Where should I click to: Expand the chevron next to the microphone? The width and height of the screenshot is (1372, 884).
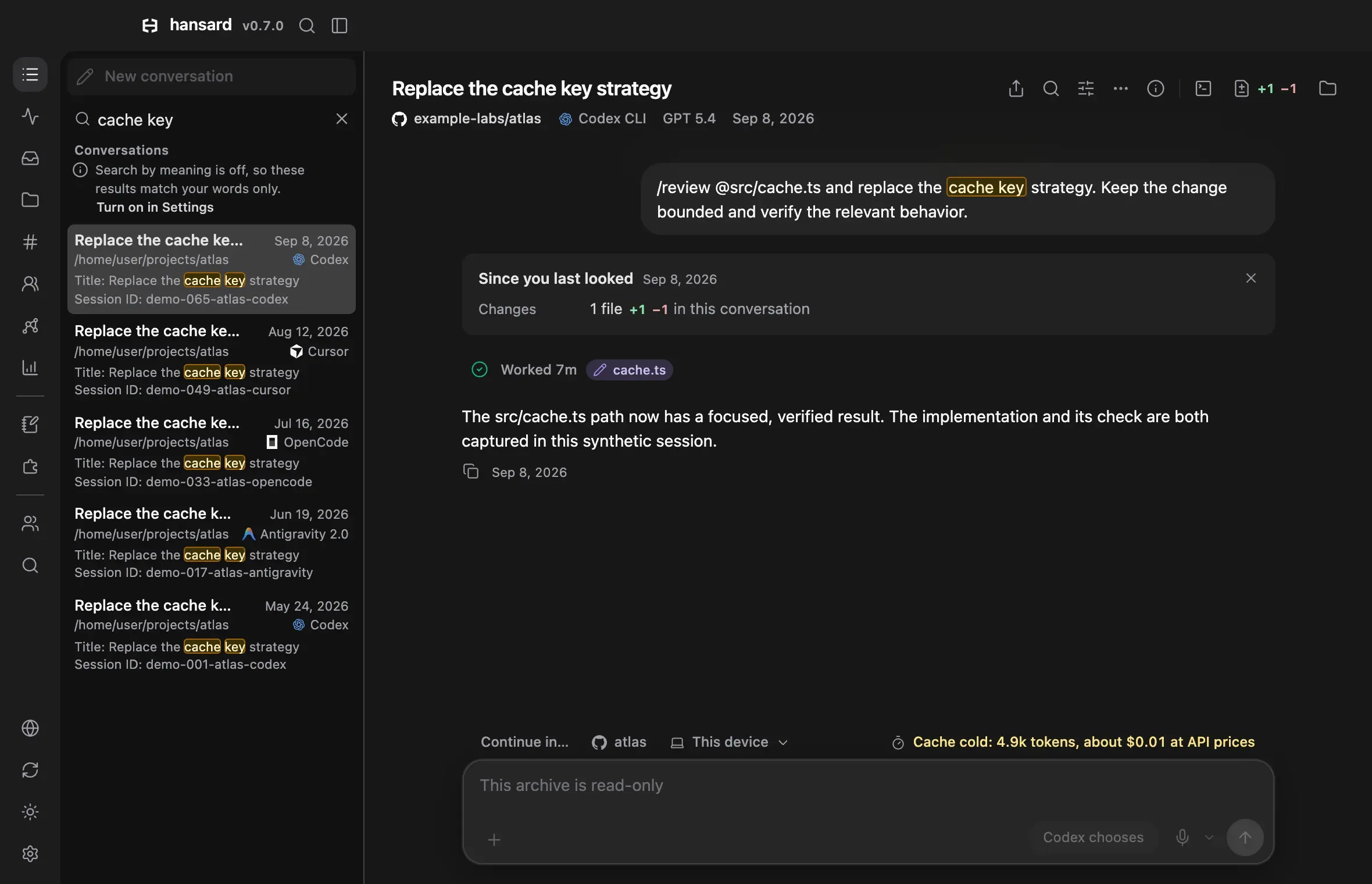click(x=1209, y=837)
